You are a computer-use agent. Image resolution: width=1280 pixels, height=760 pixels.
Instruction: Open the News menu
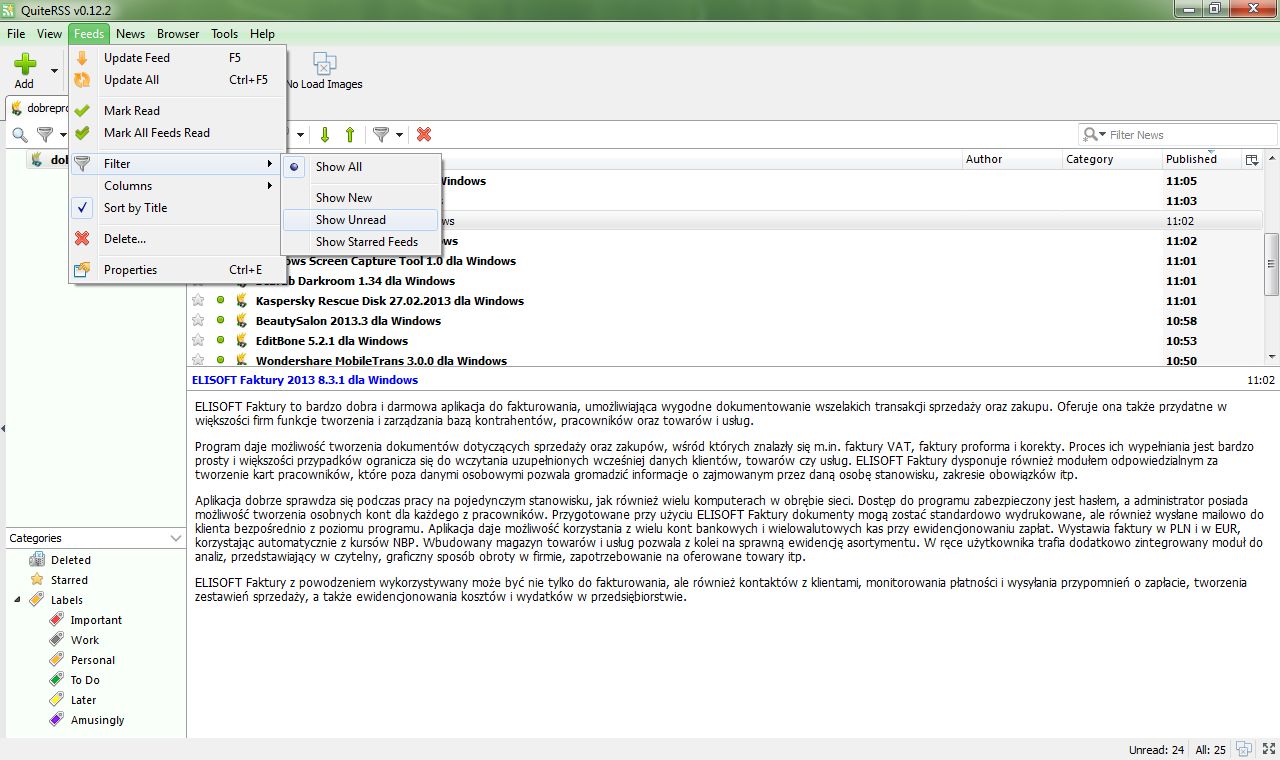pyautogui.click(x=130, y=34)
